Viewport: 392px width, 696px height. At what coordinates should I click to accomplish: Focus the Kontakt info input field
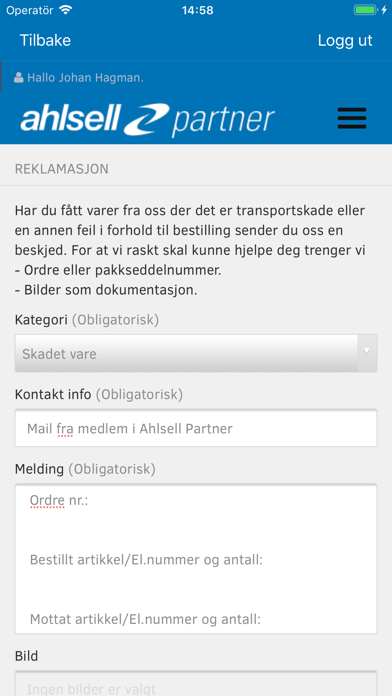tap(196, 428)
